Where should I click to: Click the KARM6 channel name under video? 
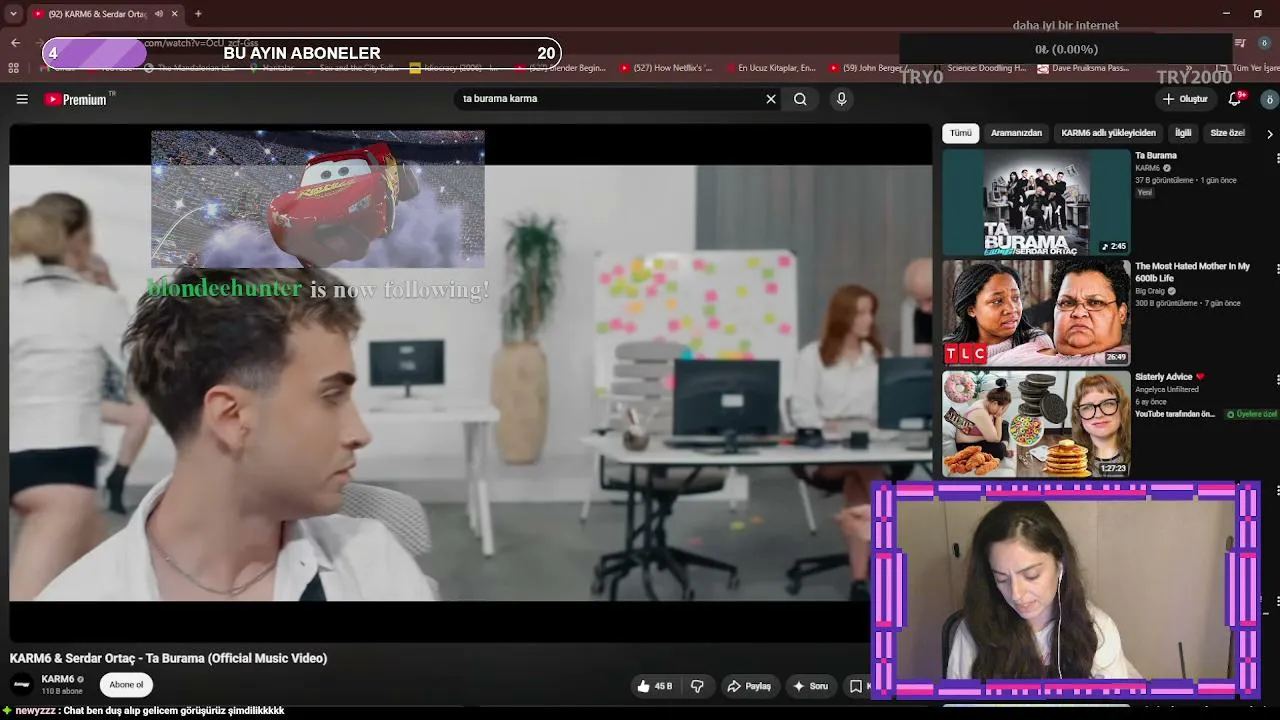58,679
